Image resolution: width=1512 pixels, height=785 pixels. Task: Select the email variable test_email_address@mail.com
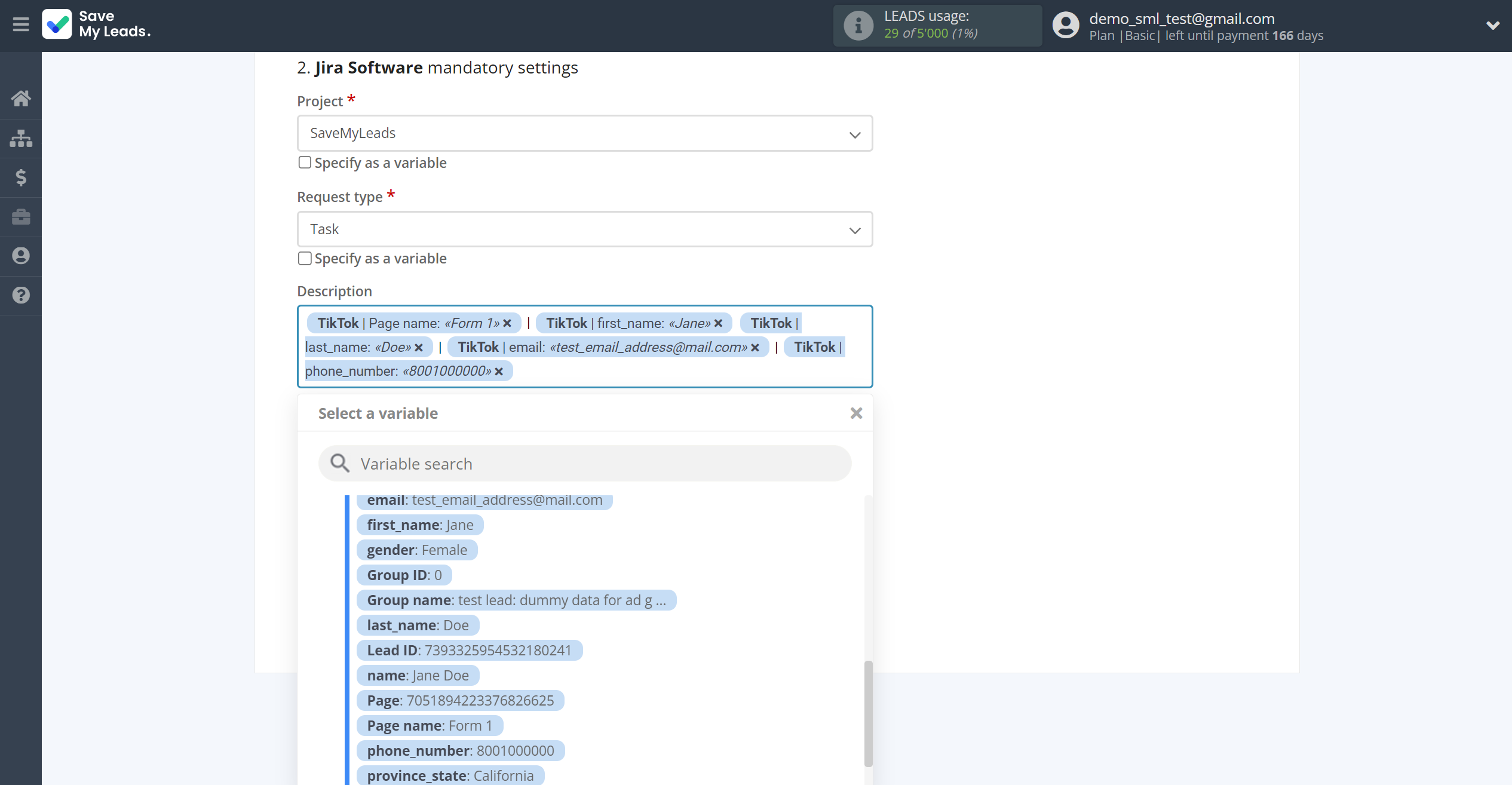click(x=484, y=501)
